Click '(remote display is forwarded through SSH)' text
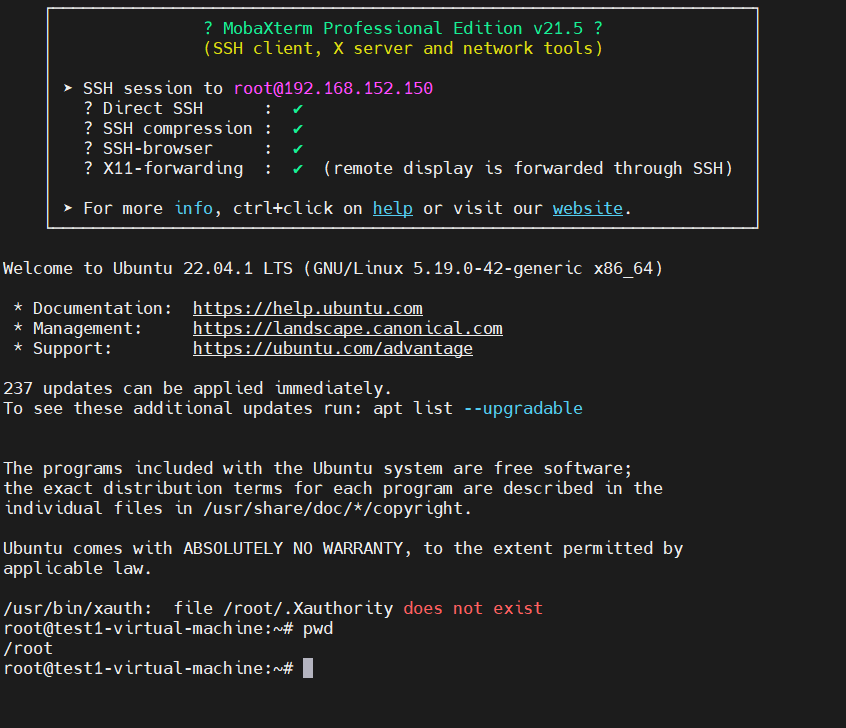Screen dimensions: 846x728 (x=528, y=168)
